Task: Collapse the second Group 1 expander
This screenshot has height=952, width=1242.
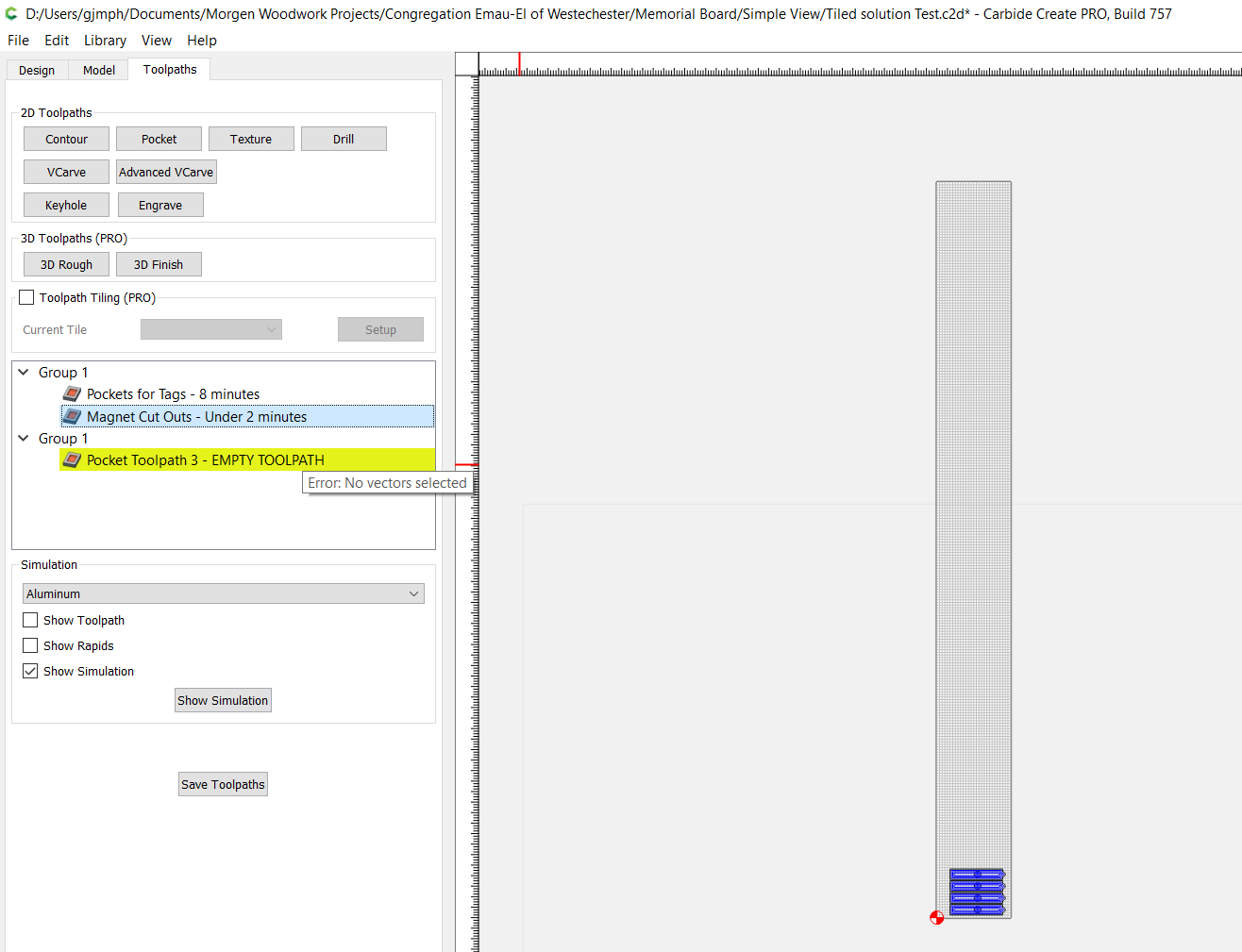Action: pos(24,438)
